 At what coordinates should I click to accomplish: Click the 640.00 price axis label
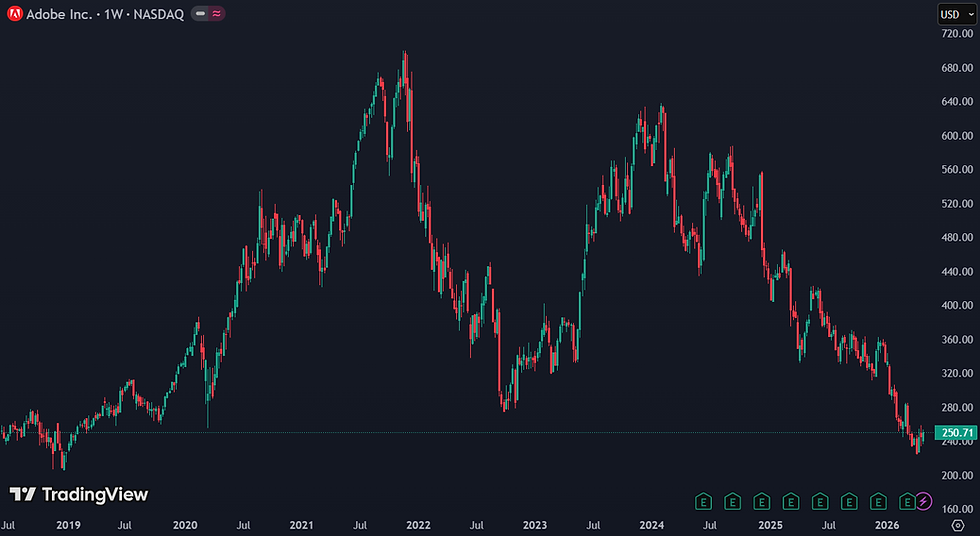pyautogui.click(x=957, y=101)
